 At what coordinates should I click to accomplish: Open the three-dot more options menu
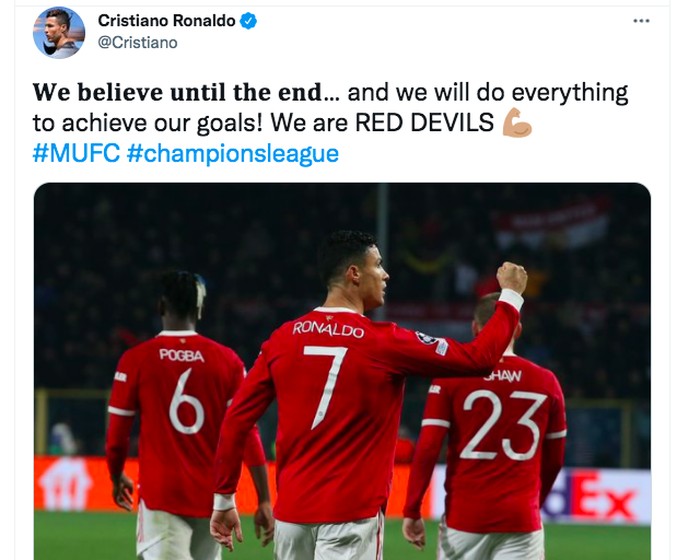point(641,21)
